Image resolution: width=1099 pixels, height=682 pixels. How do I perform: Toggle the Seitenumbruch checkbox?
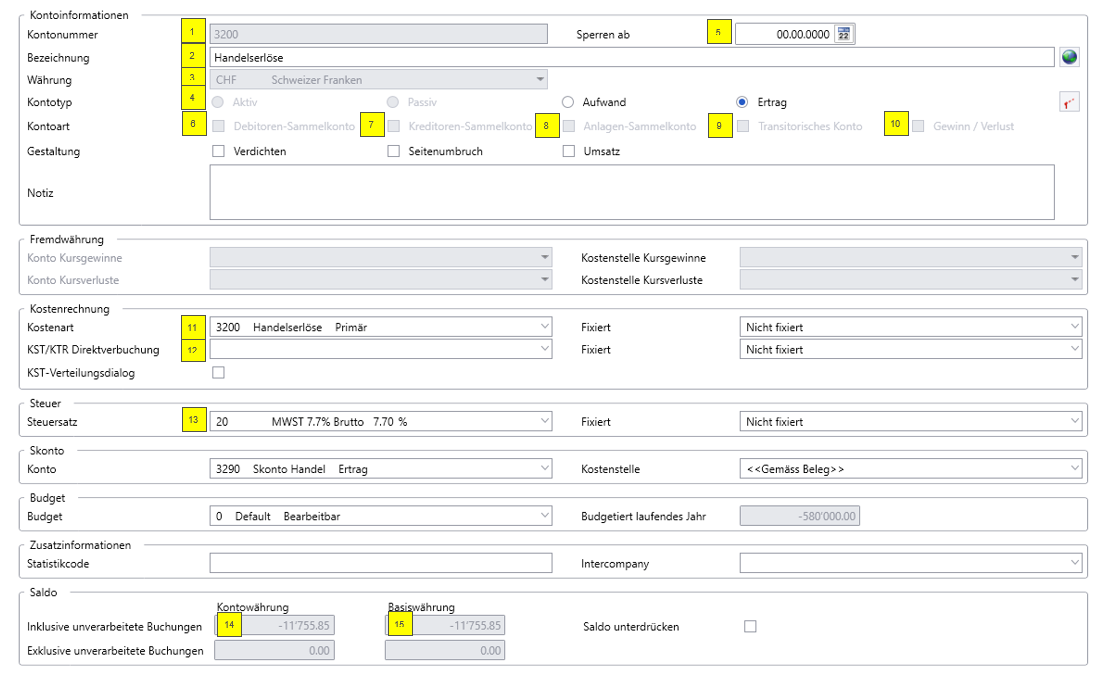coord(394,151)
